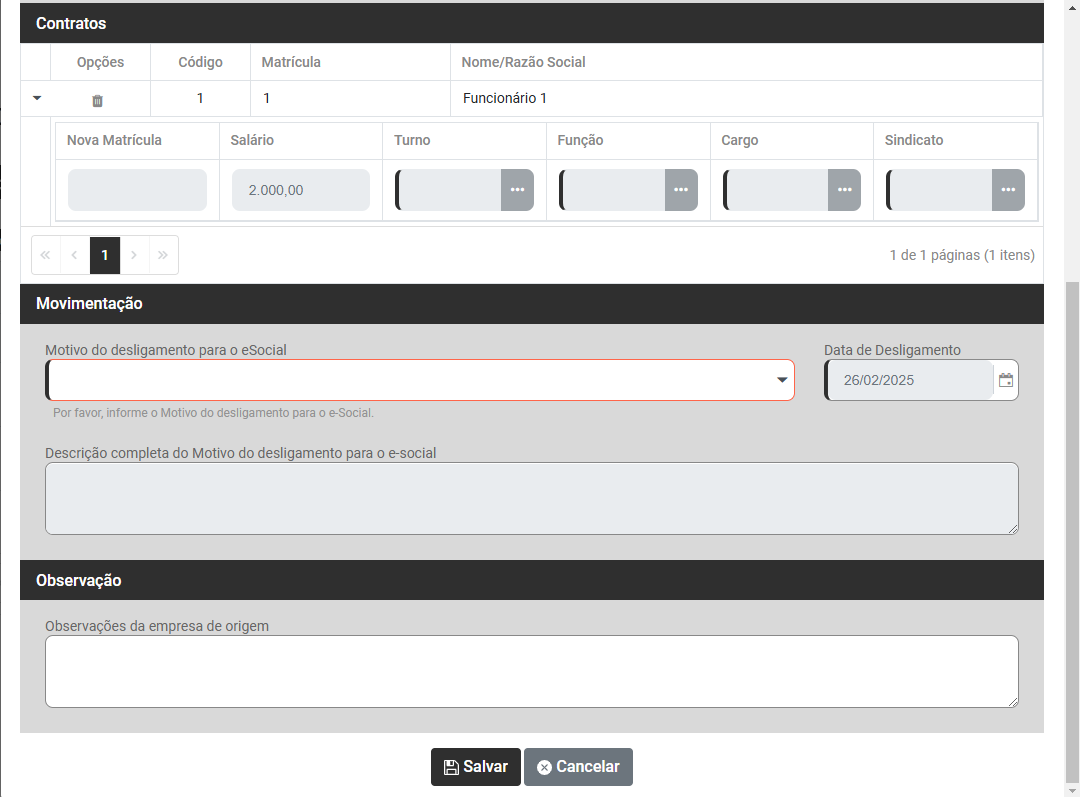Open the Cargo lookup ellipsis button
Viewport: 1080px width, 797px height.
click(844, 190)
